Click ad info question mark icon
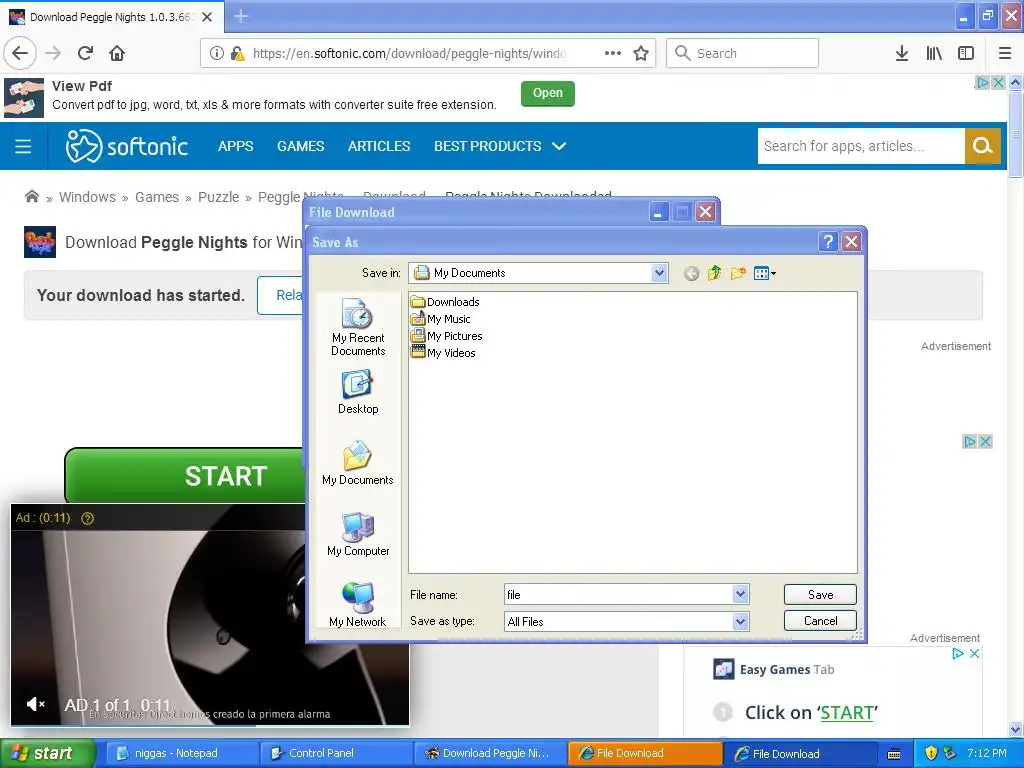 87,518
